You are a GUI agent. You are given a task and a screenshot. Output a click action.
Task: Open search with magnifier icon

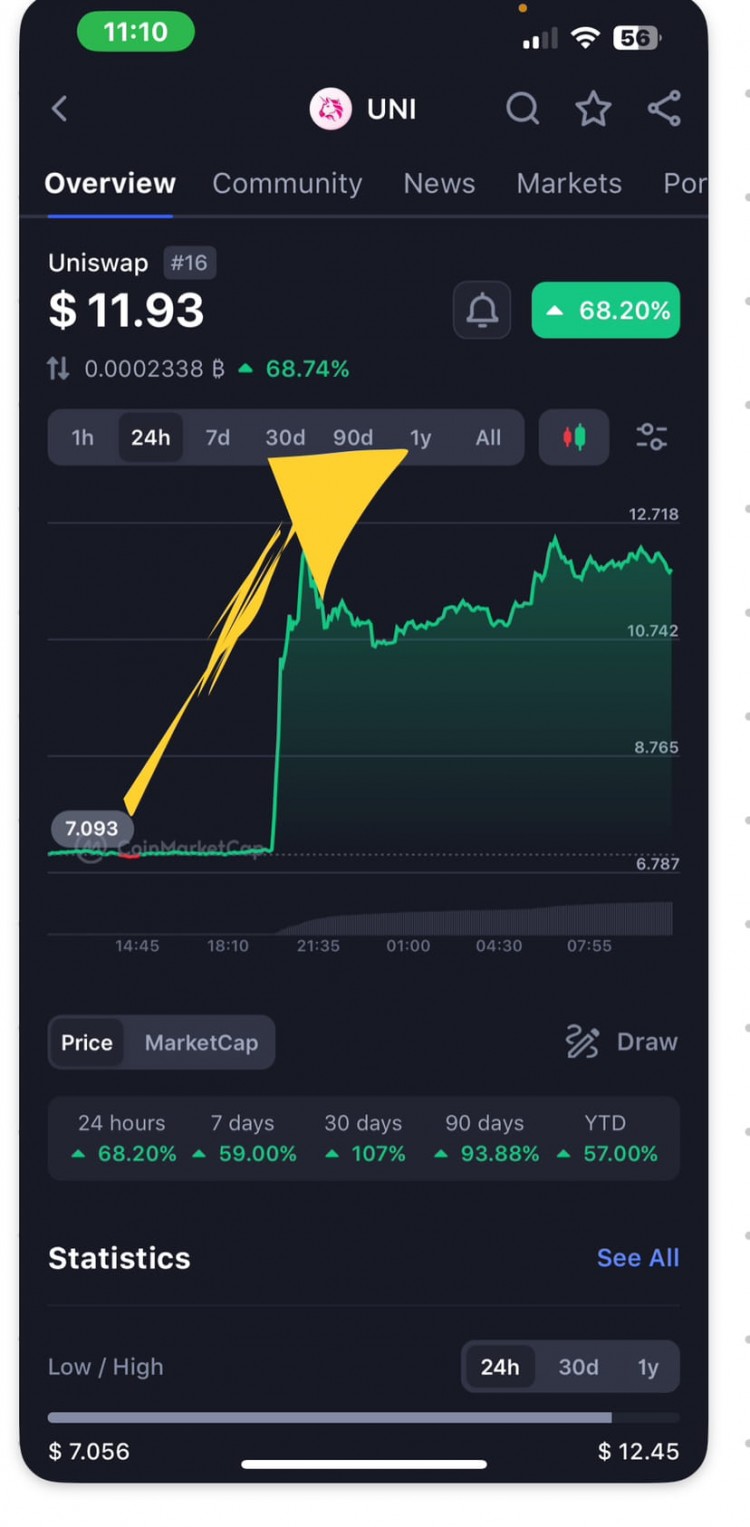coord(522,109)
